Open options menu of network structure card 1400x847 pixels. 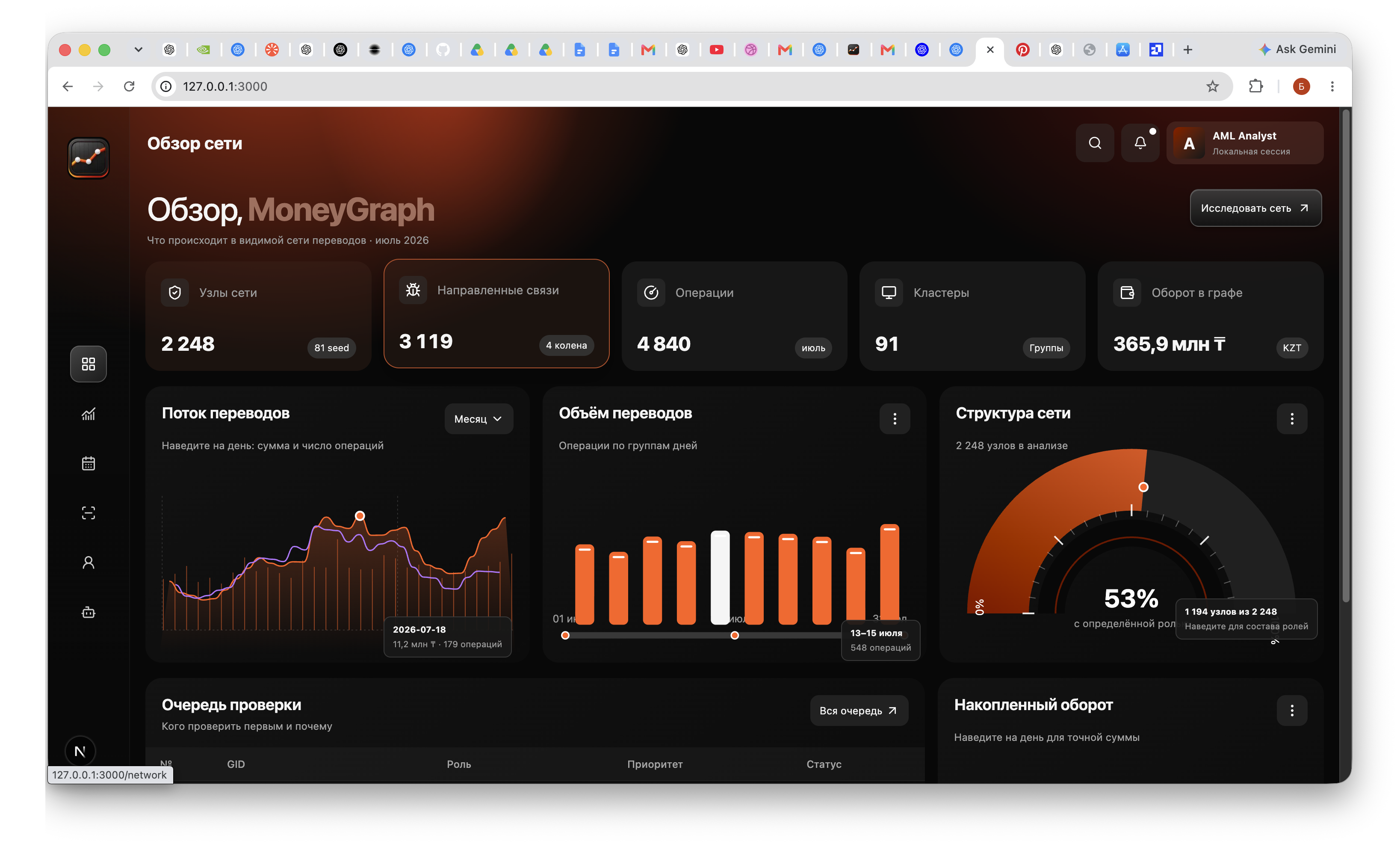point(1291,419)
